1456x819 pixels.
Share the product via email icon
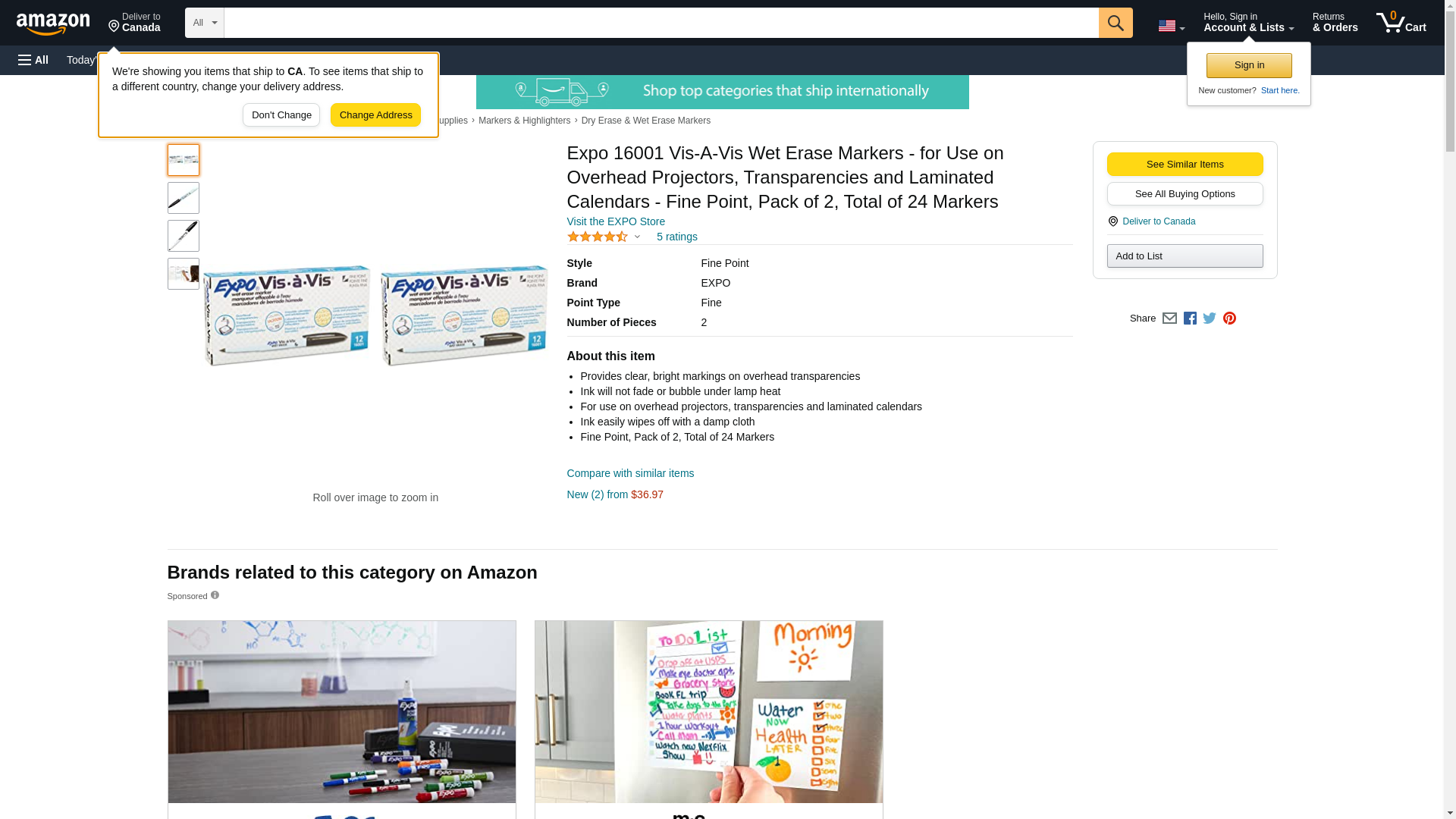[1169, 318]
